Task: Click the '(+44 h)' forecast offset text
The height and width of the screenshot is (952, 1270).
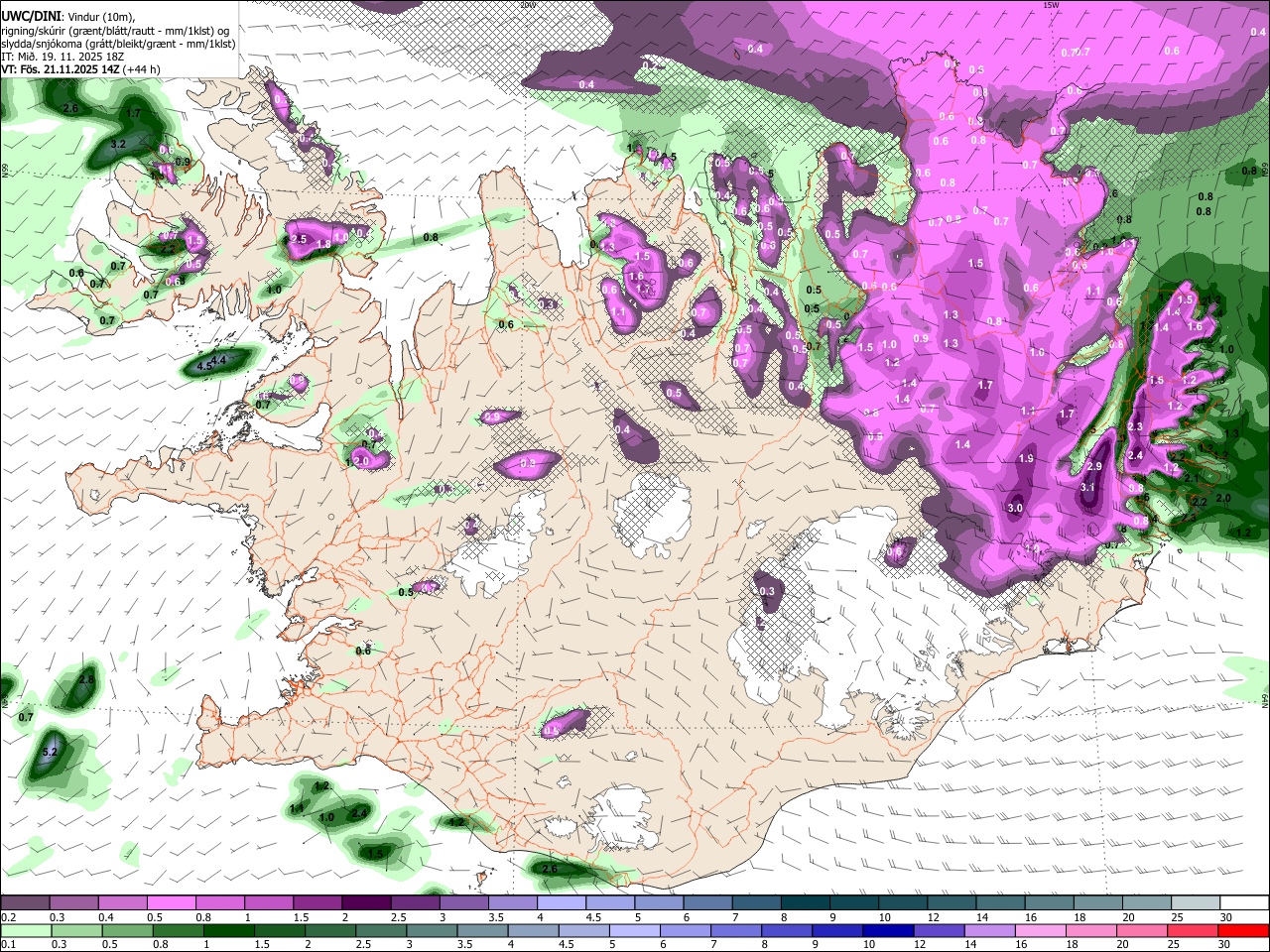Action: pyautogui.click(x=142, y=69)
